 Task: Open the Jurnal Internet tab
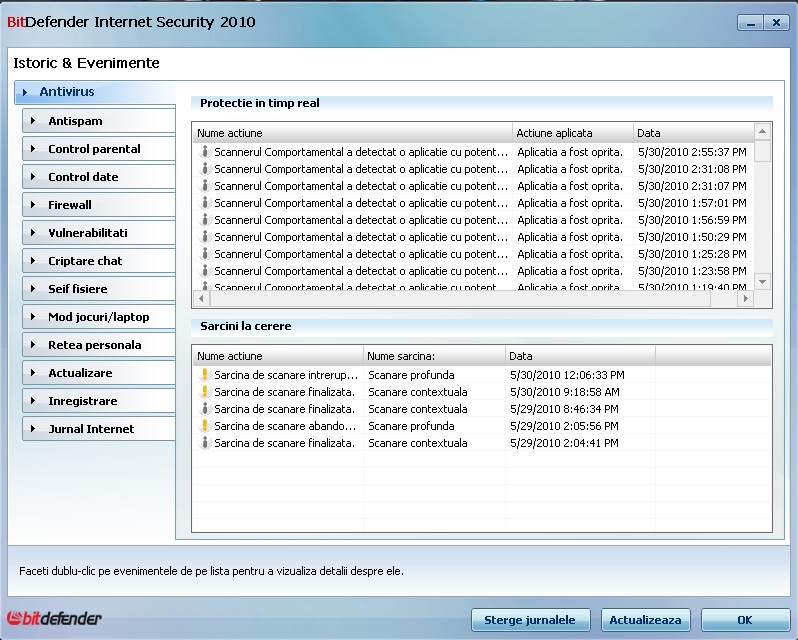(99, 428)
